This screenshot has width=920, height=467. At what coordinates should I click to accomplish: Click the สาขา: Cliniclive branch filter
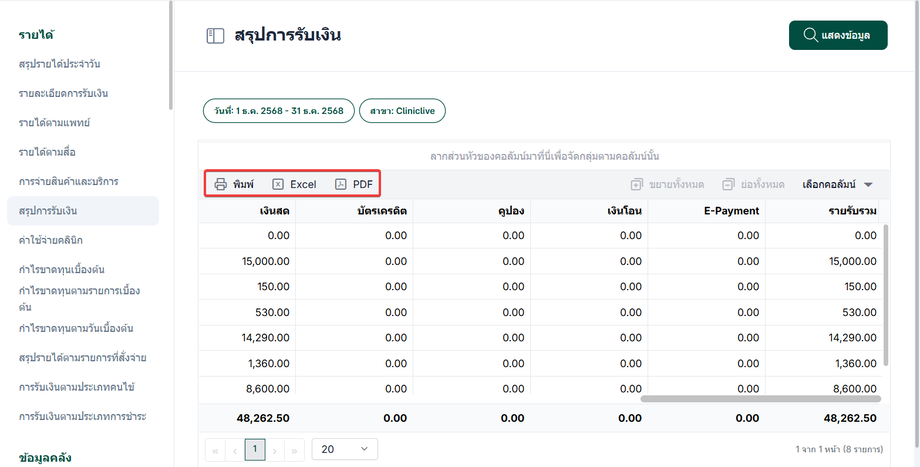click(402, 111)
